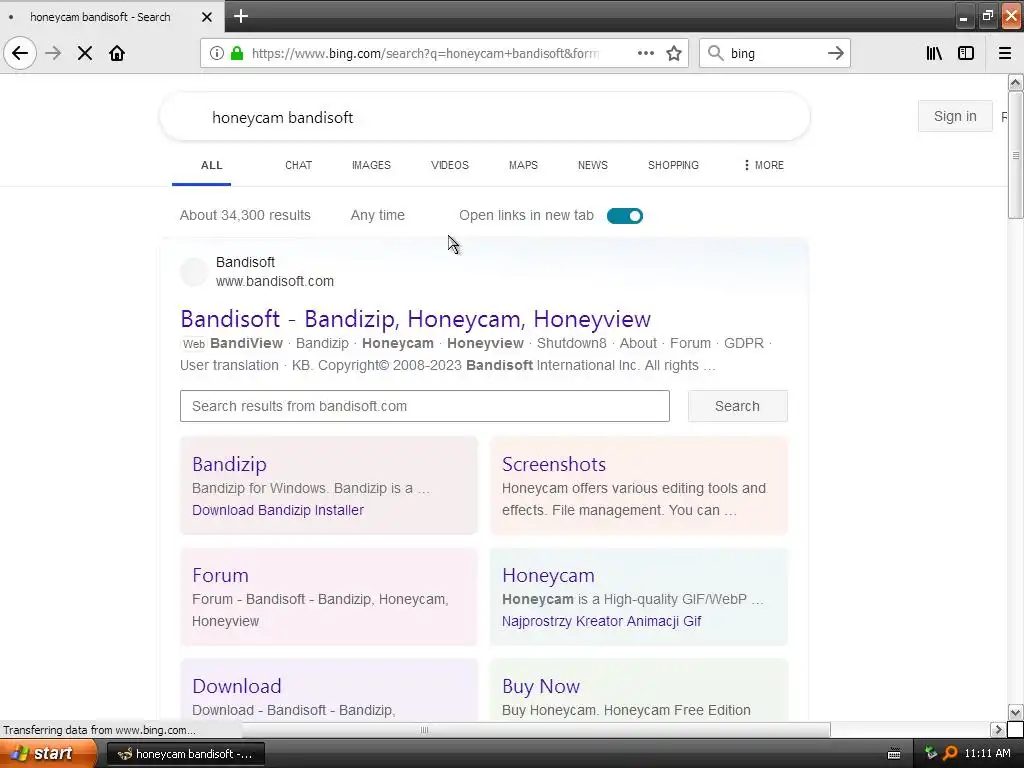1024x768 pixels.
Task: Open the Honeycam sitelink
Action: click(x=548, y=575)
